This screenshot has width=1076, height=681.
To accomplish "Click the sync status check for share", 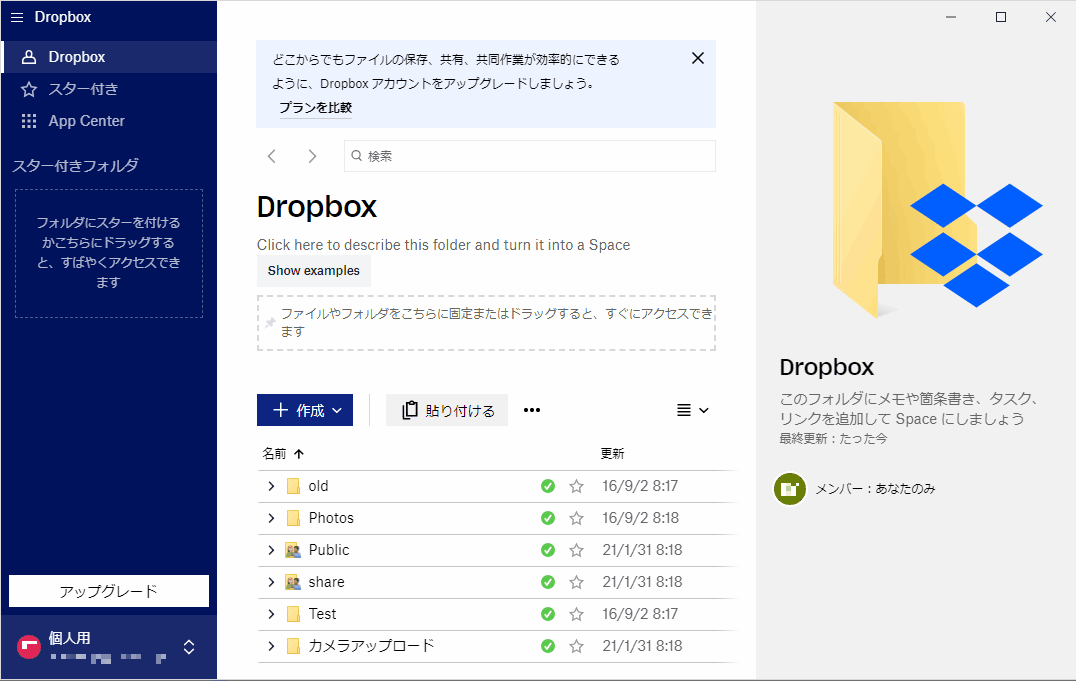I will [548, 582].
